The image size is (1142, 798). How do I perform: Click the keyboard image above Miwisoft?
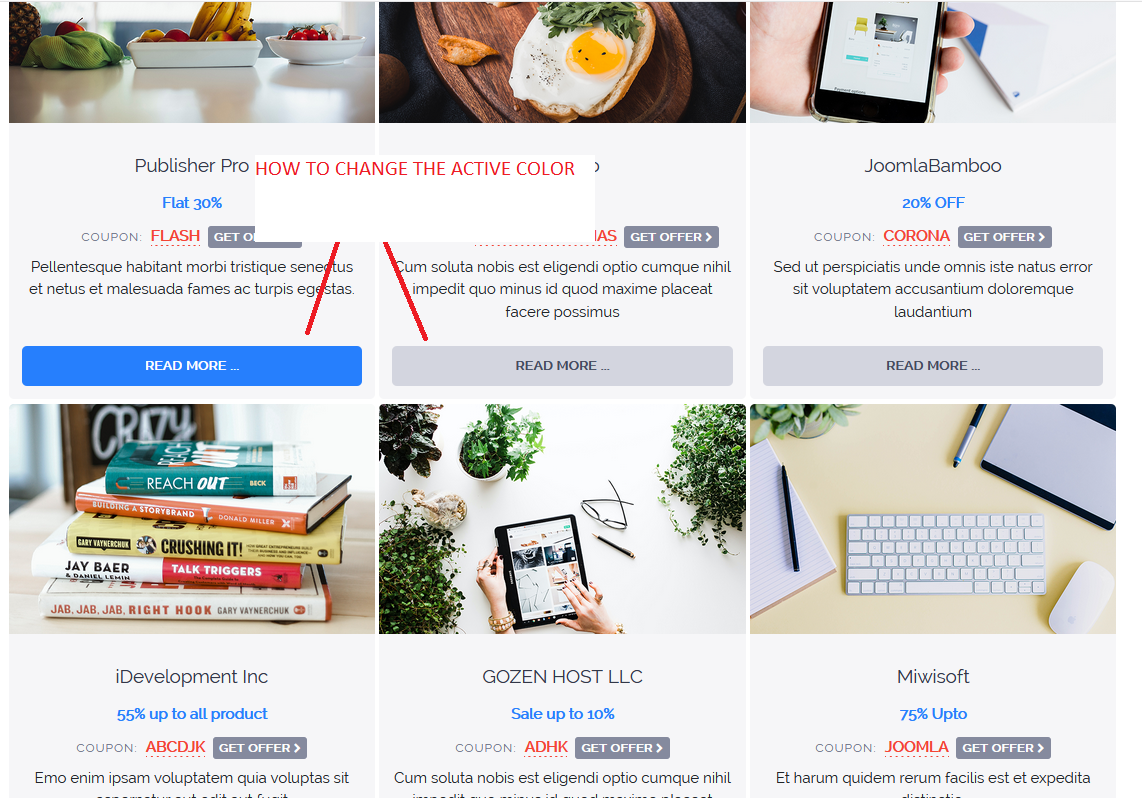tap(933, 518)
